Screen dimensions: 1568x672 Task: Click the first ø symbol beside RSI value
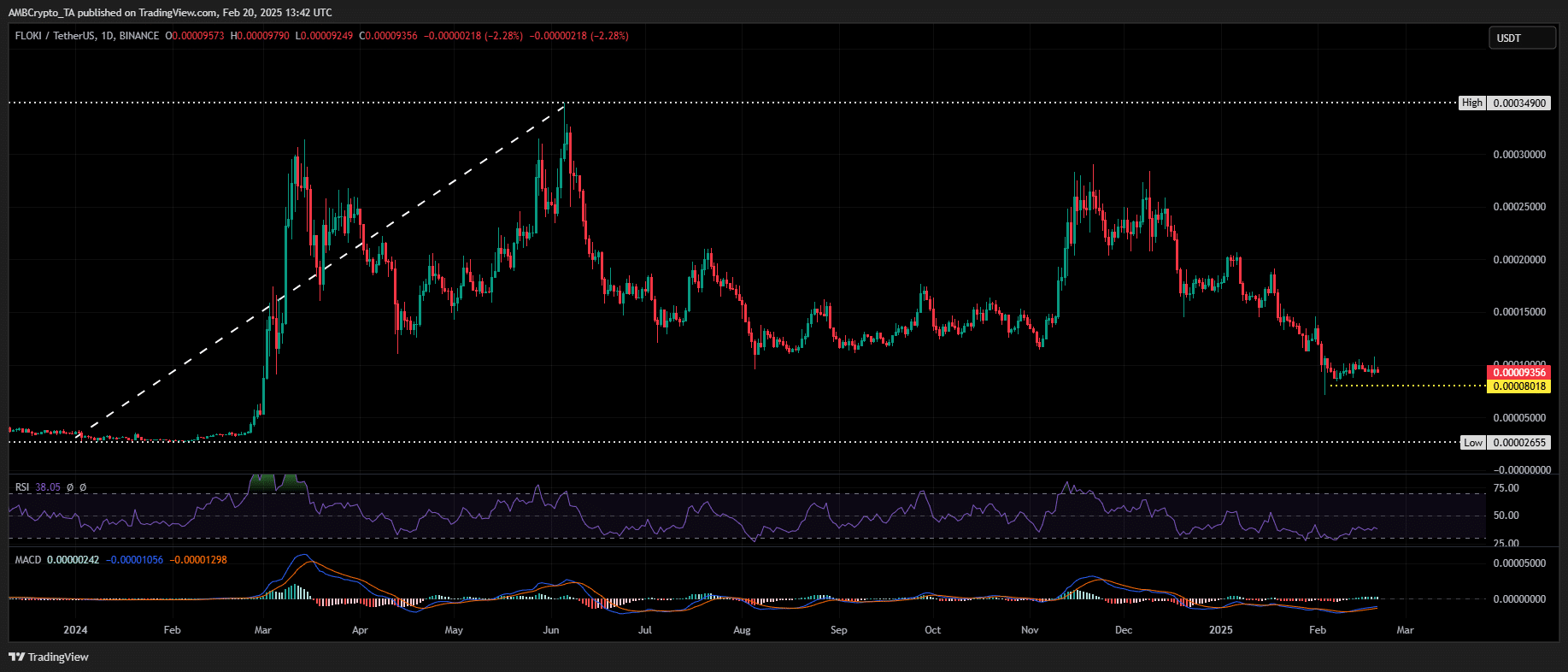click(x=70, y=487)
